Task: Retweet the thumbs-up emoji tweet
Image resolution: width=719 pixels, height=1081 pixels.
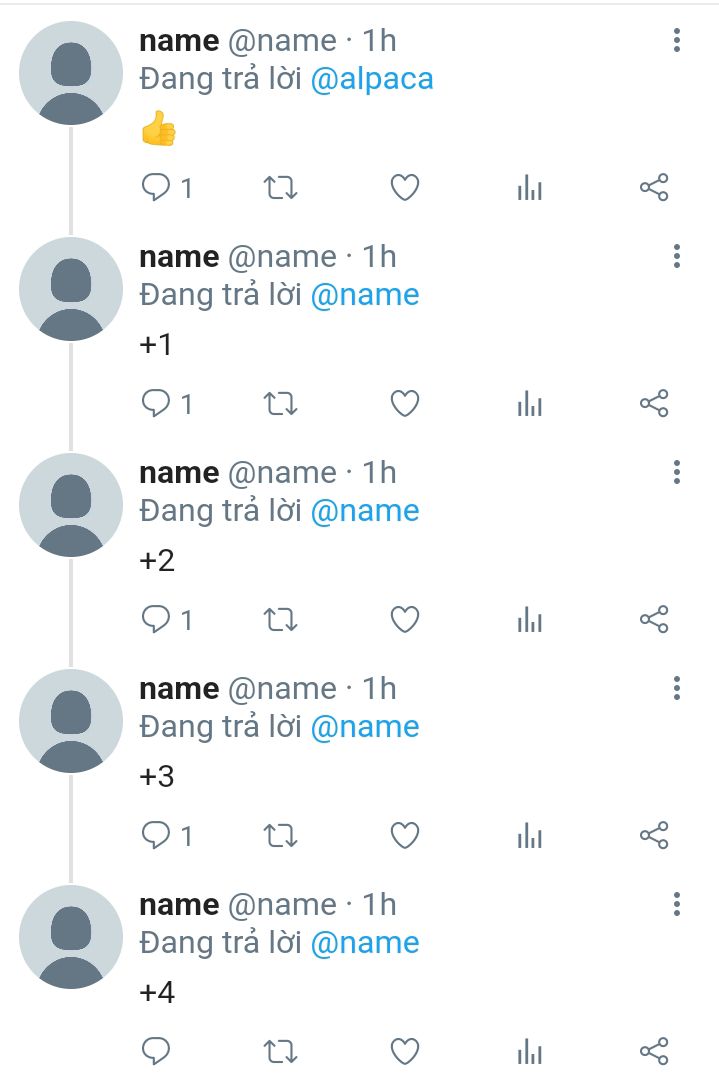Action: [x=280, y=187]
